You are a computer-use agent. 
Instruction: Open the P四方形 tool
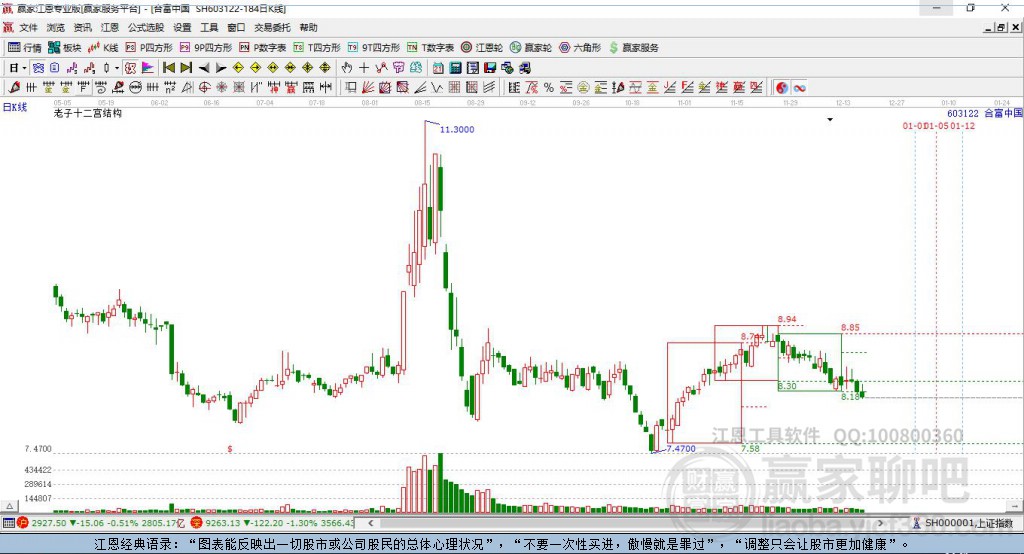pyautogui.click(x=149, y=48)
